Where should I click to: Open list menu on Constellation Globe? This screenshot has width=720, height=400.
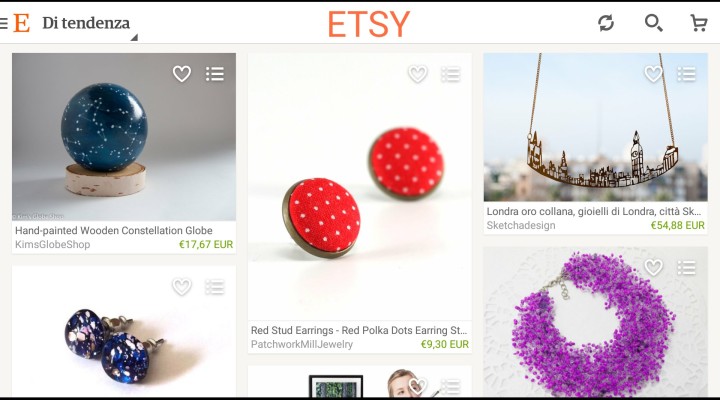pos(215,74)
